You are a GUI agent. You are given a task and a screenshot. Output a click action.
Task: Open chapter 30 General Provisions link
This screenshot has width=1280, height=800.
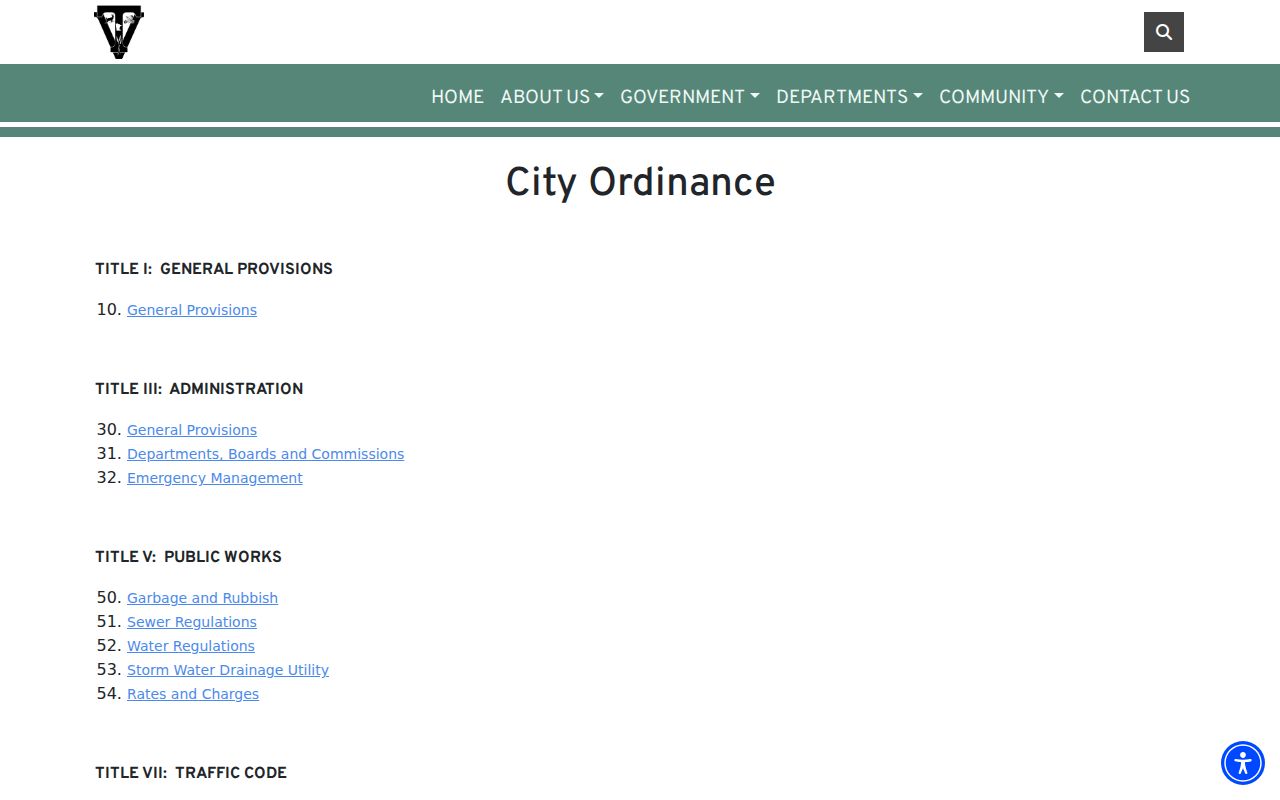(192, 430)
